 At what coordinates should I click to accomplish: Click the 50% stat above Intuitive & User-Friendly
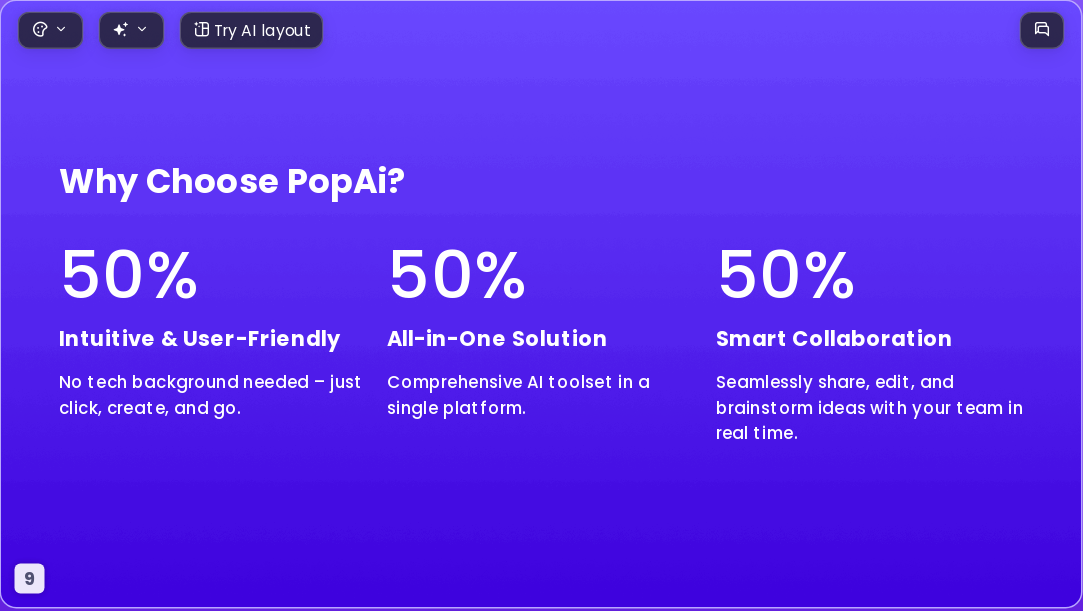tap(129, 275)
